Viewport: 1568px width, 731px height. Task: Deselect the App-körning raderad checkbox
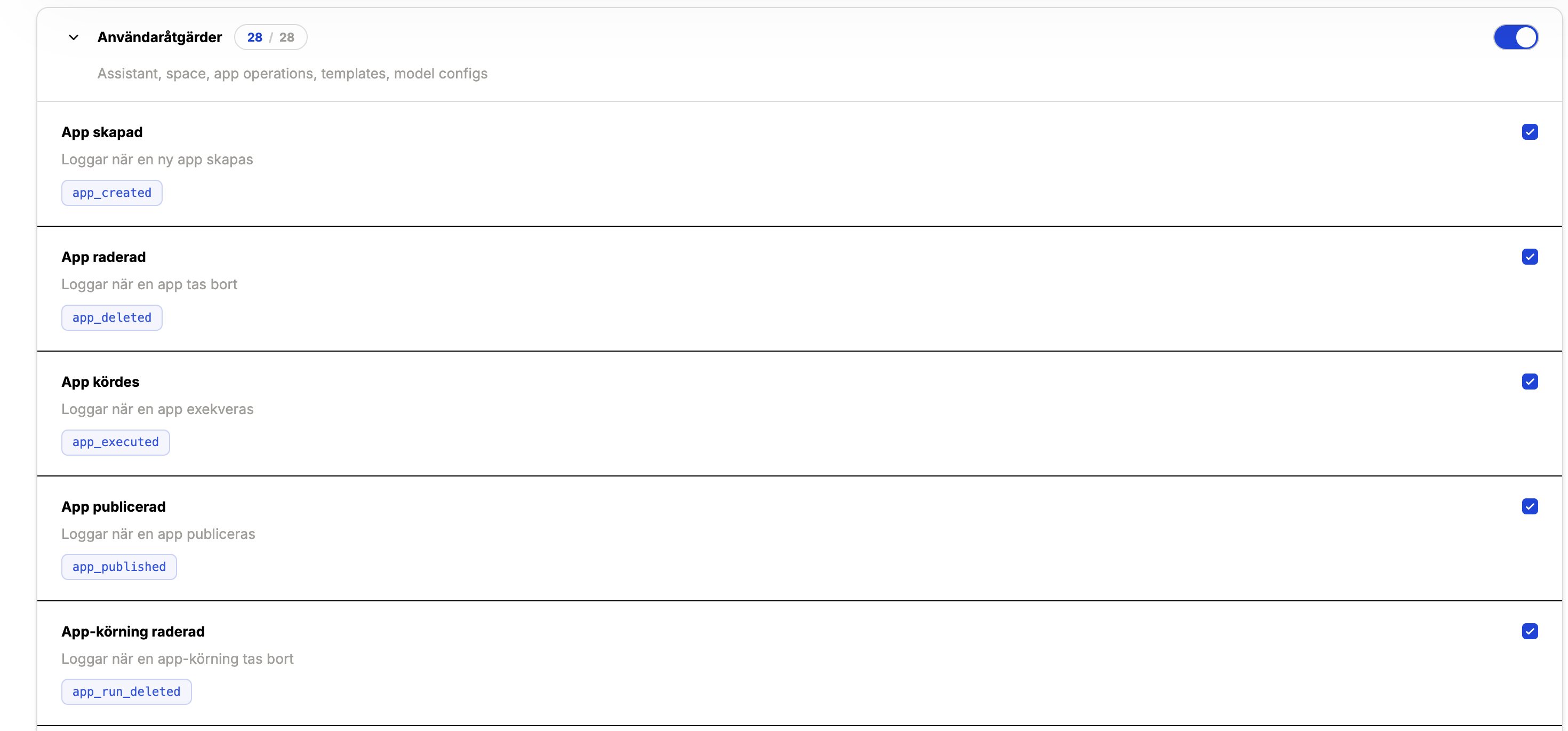(1529, 632)
